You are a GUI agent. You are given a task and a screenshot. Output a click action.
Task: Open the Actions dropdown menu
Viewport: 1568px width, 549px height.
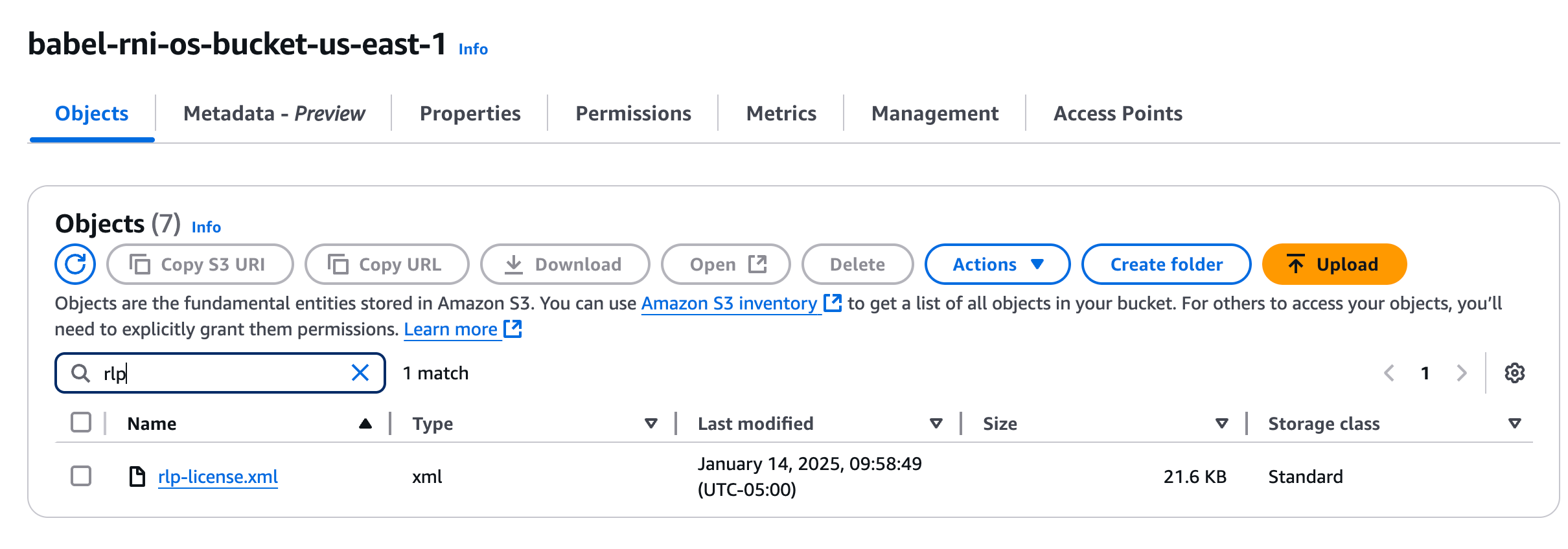[x=997, y=264]
